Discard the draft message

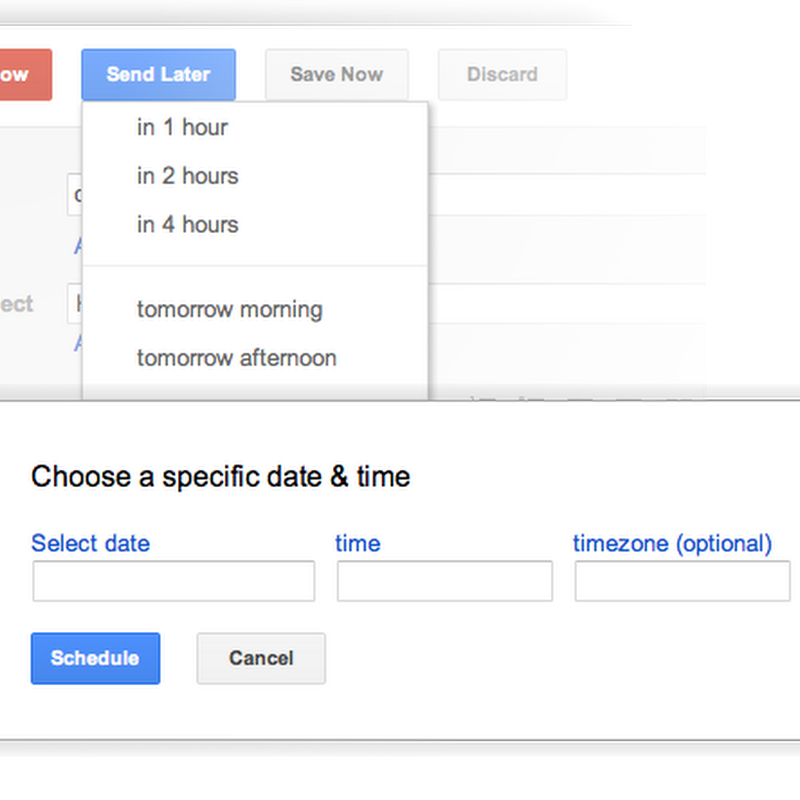tap(502, 75)
